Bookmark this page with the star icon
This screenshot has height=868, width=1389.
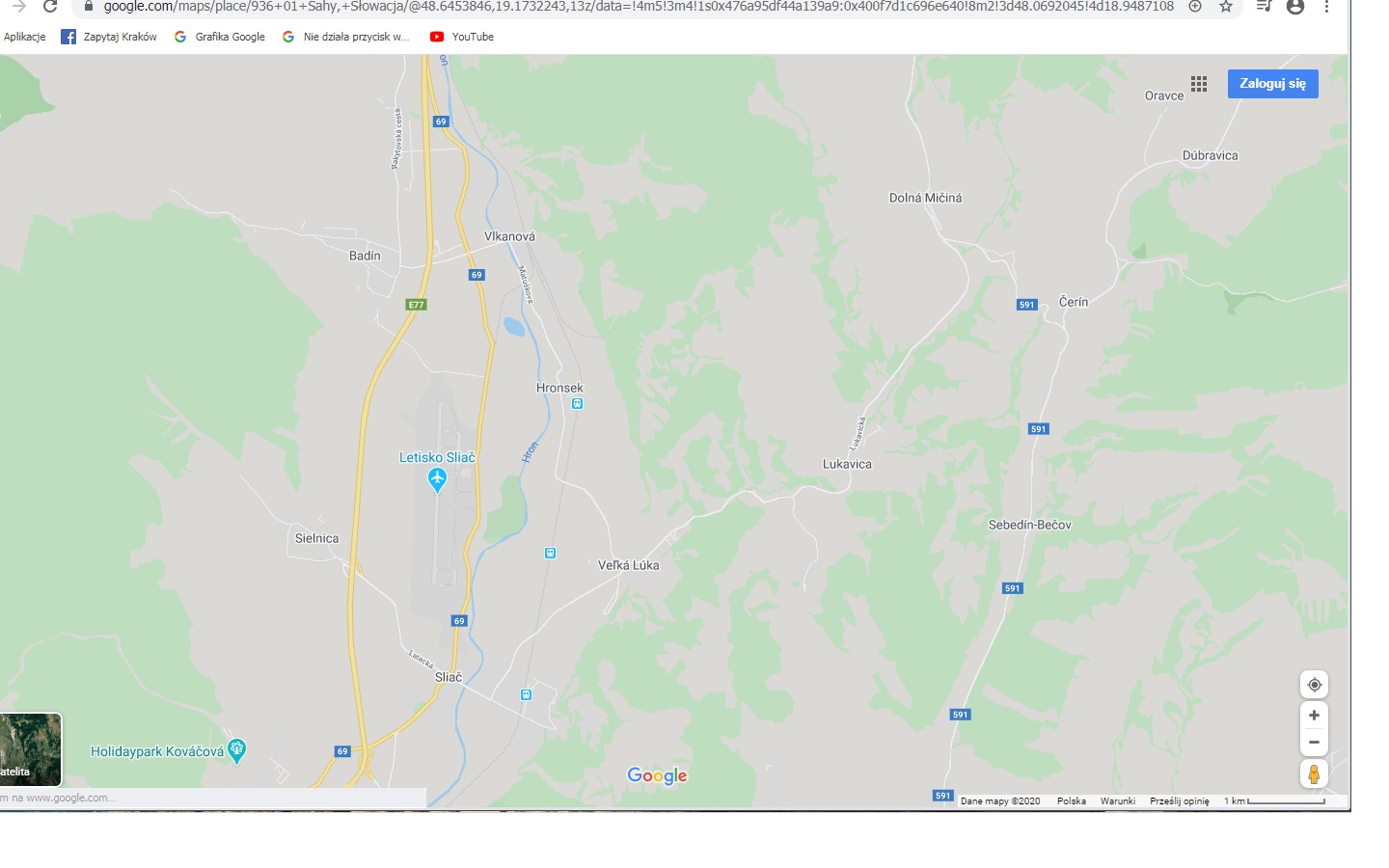point(1226,7)
